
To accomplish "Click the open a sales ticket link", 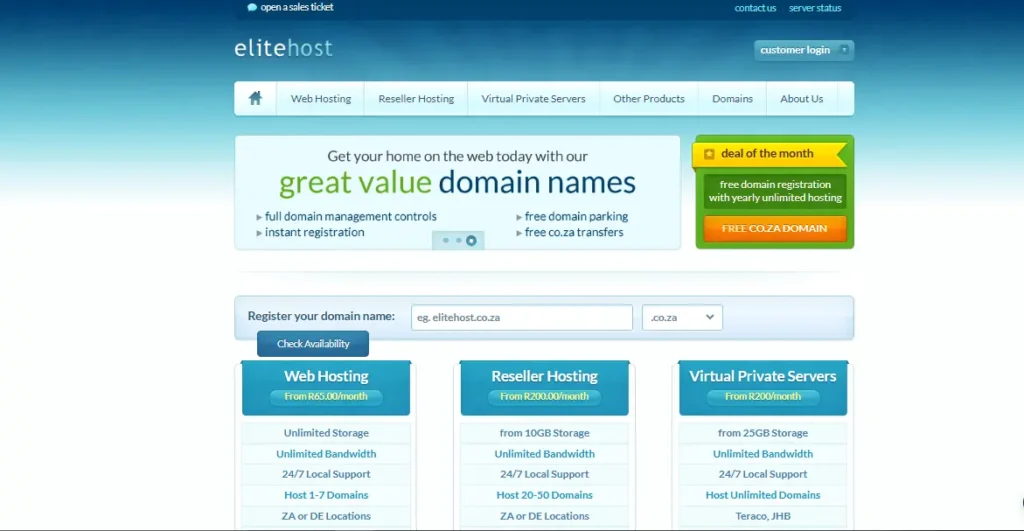I will (x=297, y=7).
